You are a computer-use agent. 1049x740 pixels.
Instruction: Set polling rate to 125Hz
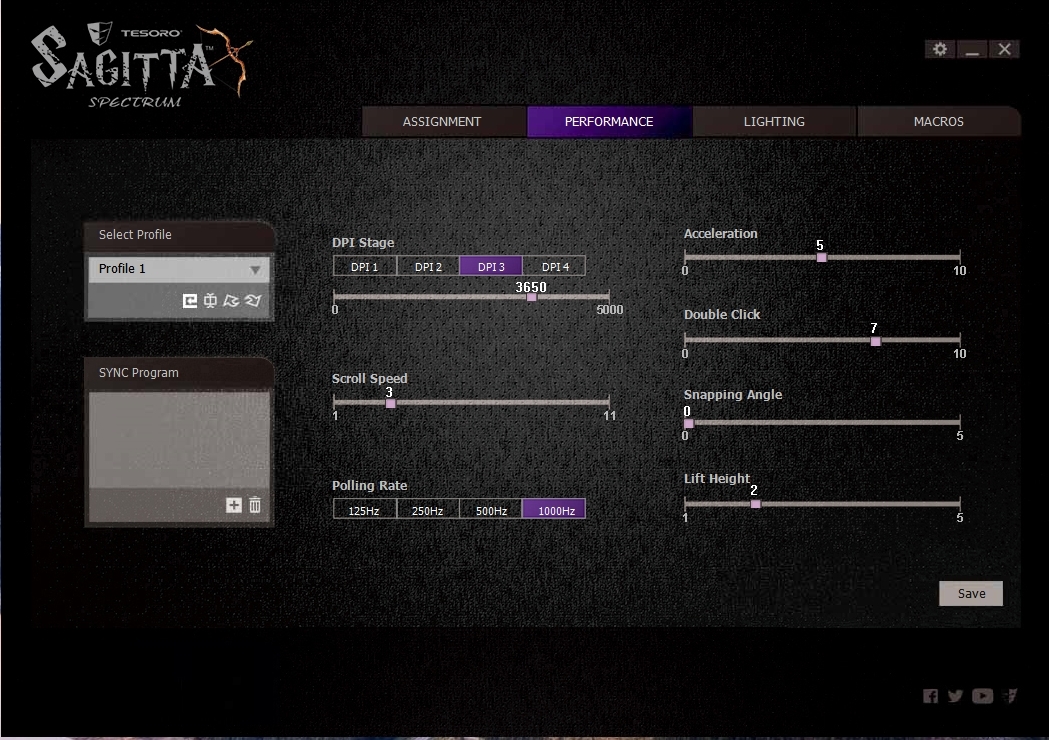click(x=364, y=510)
